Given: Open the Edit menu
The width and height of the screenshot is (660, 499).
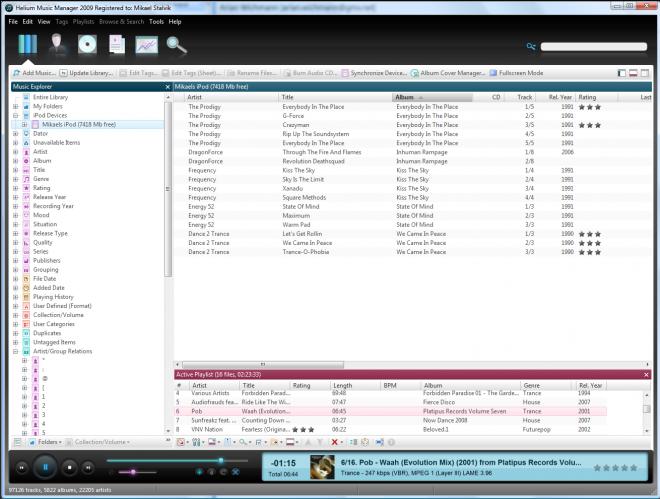Looking at the screenshot, I should [27, 21].
